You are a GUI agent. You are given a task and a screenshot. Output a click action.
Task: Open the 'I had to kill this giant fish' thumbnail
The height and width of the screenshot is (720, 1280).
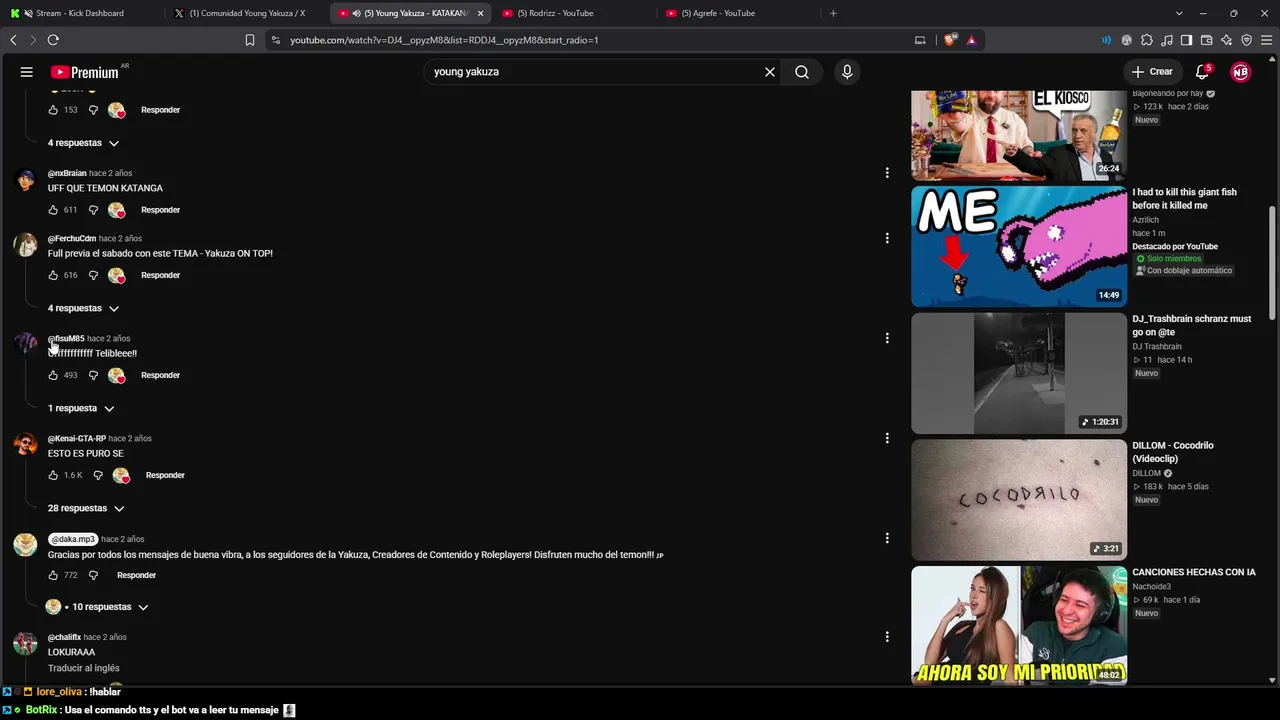tap(1019, 246)
